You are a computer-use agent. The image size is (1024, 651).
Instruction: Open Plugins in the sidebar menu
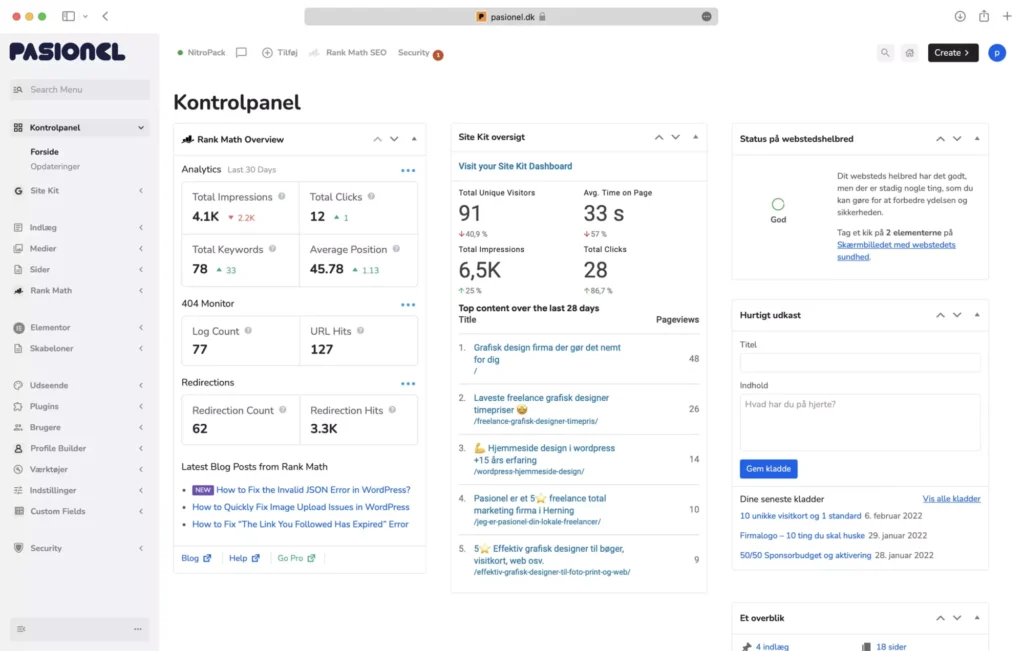click(44, 407)
